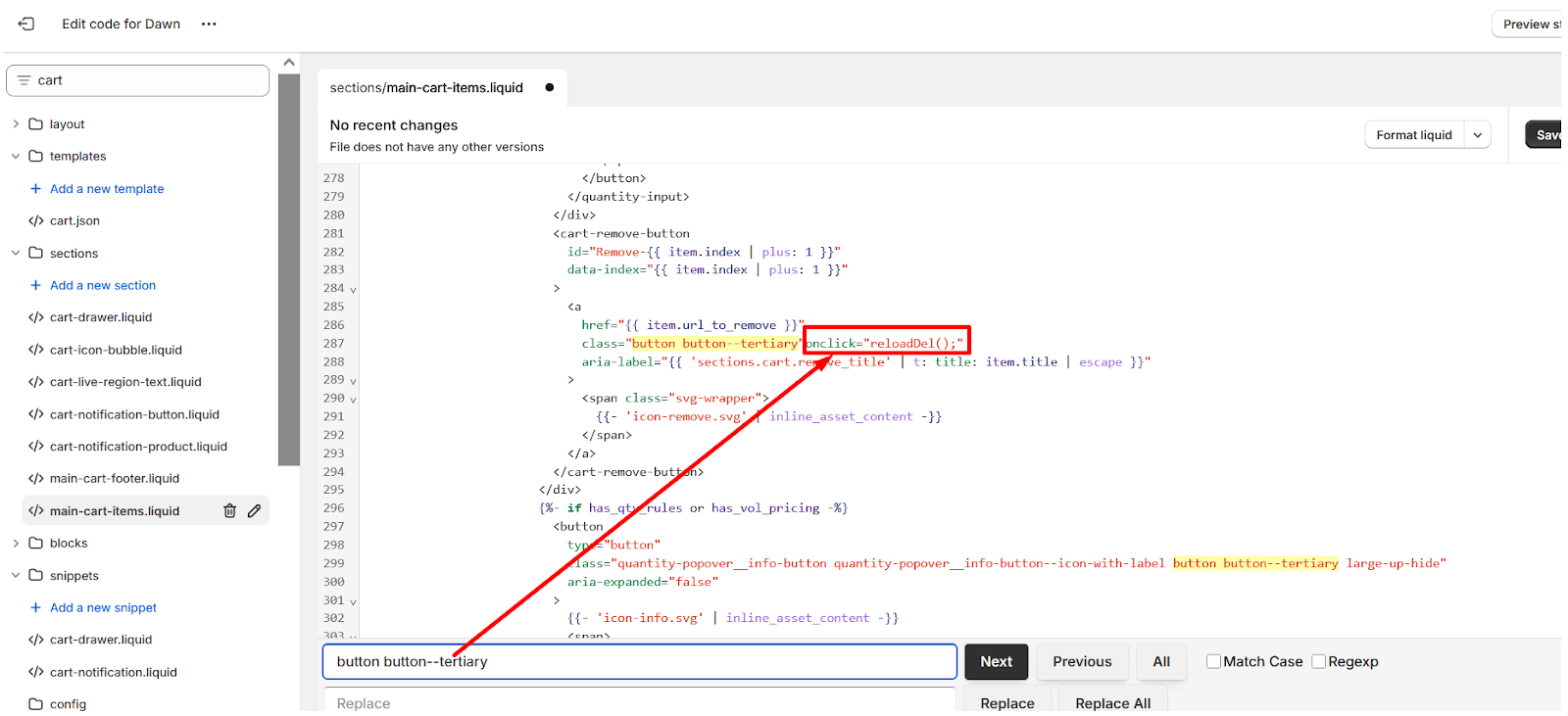Open cart-drawer.liquid under sections
The image size is (1568, 716).
(x=101, y=317)
